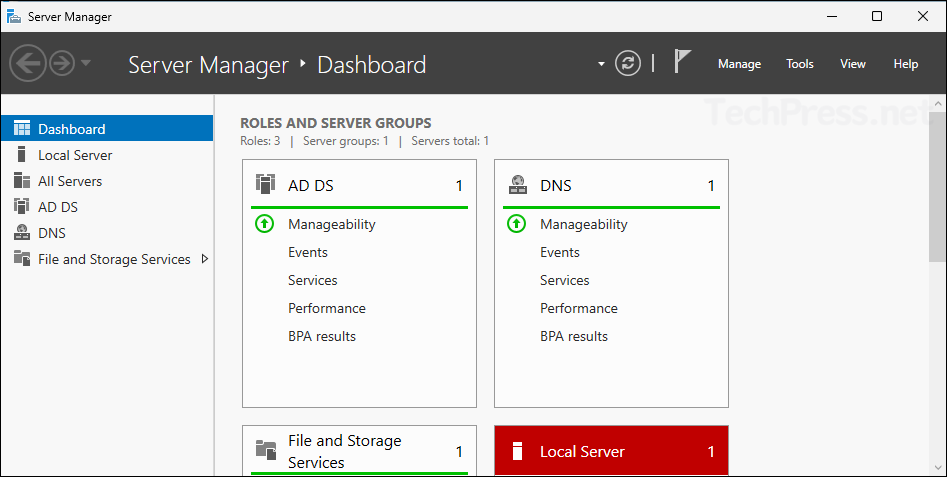This screenshot has height=477, width=947.
Task: Click the Refresh dashboard icon
Action: [628, 63]
